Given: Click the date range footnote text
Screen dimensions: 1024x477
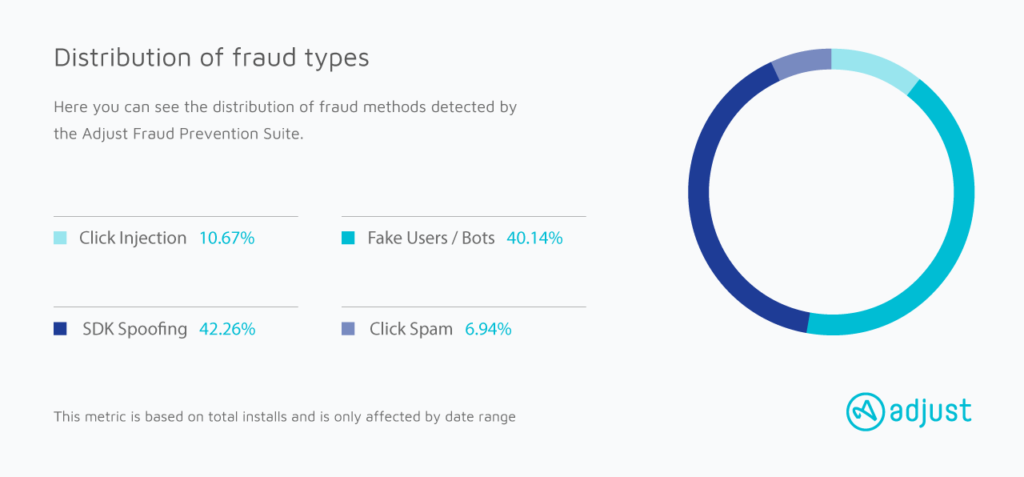Looking at the screenshot, I should click(x=285, y=416).
